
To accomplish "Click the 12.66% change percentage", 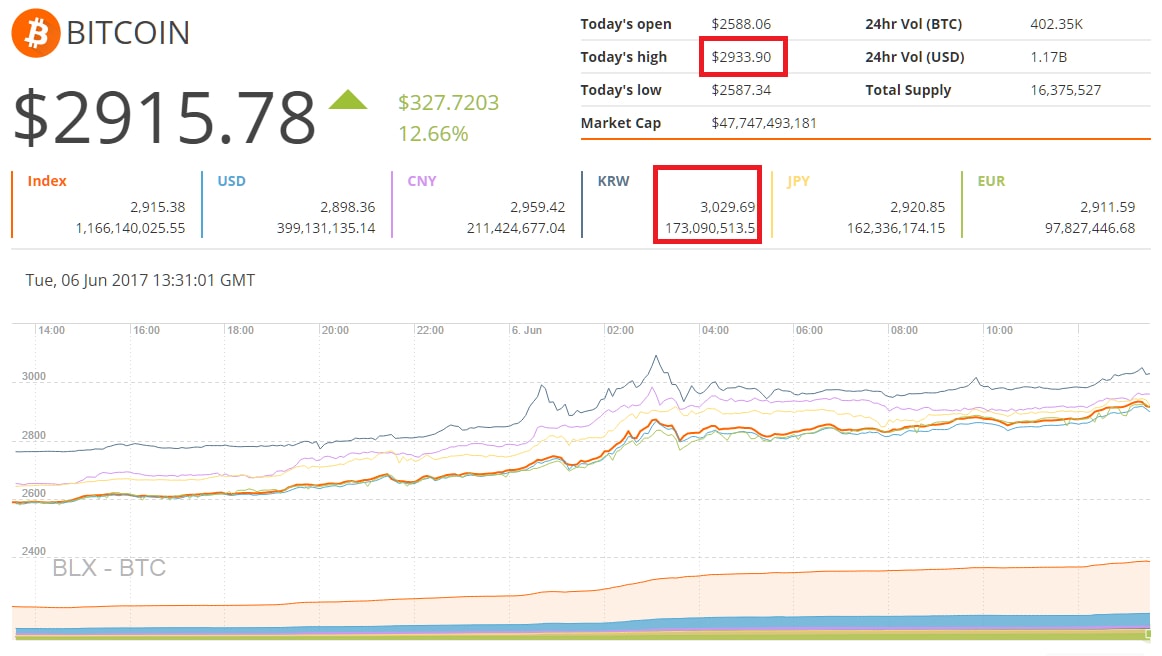I will [433, 133].
